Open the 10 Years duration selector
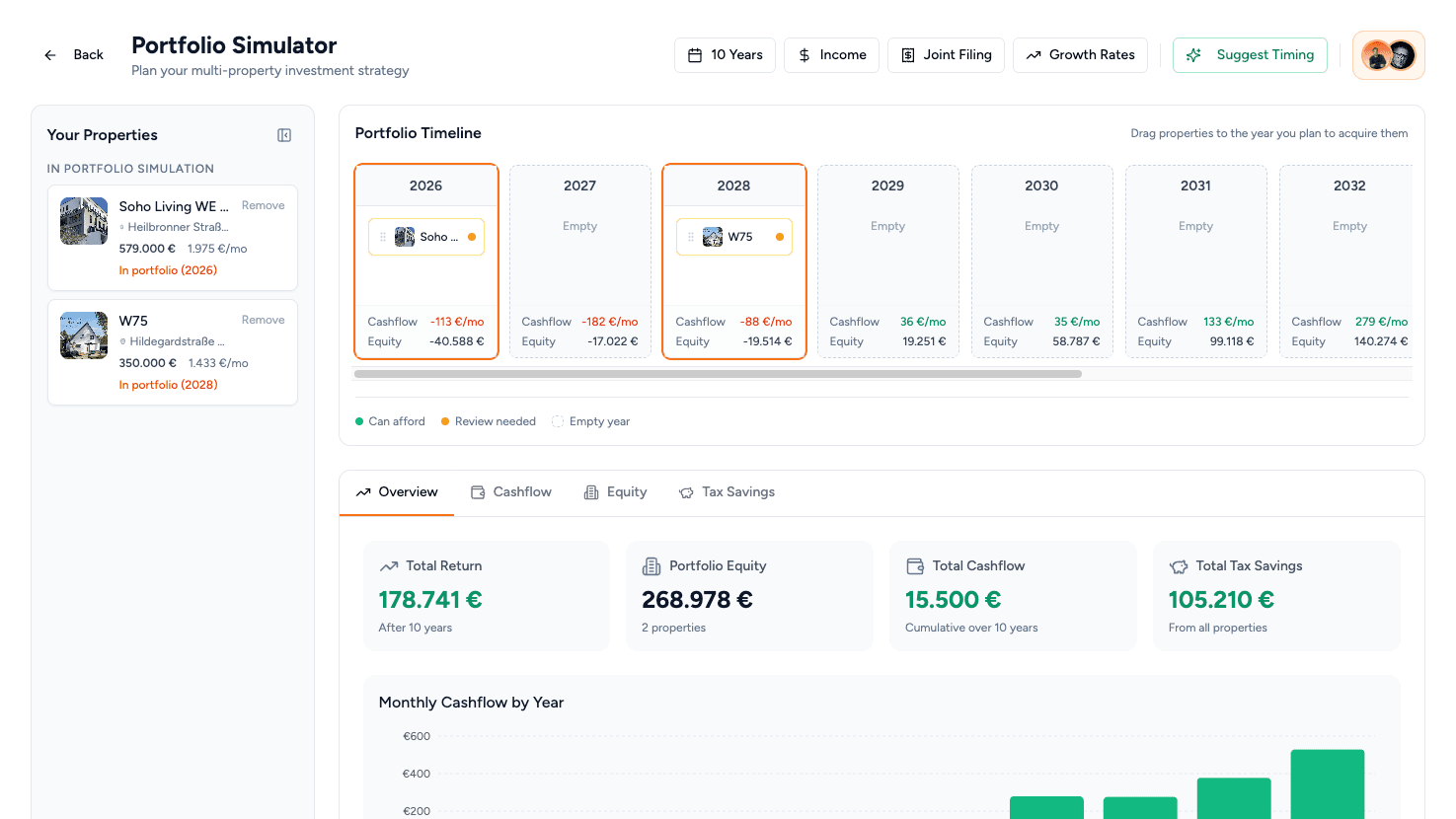1456x819 pixels. 725,55
